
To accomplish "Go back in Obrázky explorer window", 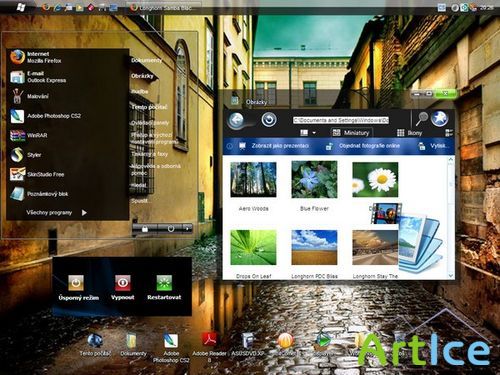I will (237, 120).
